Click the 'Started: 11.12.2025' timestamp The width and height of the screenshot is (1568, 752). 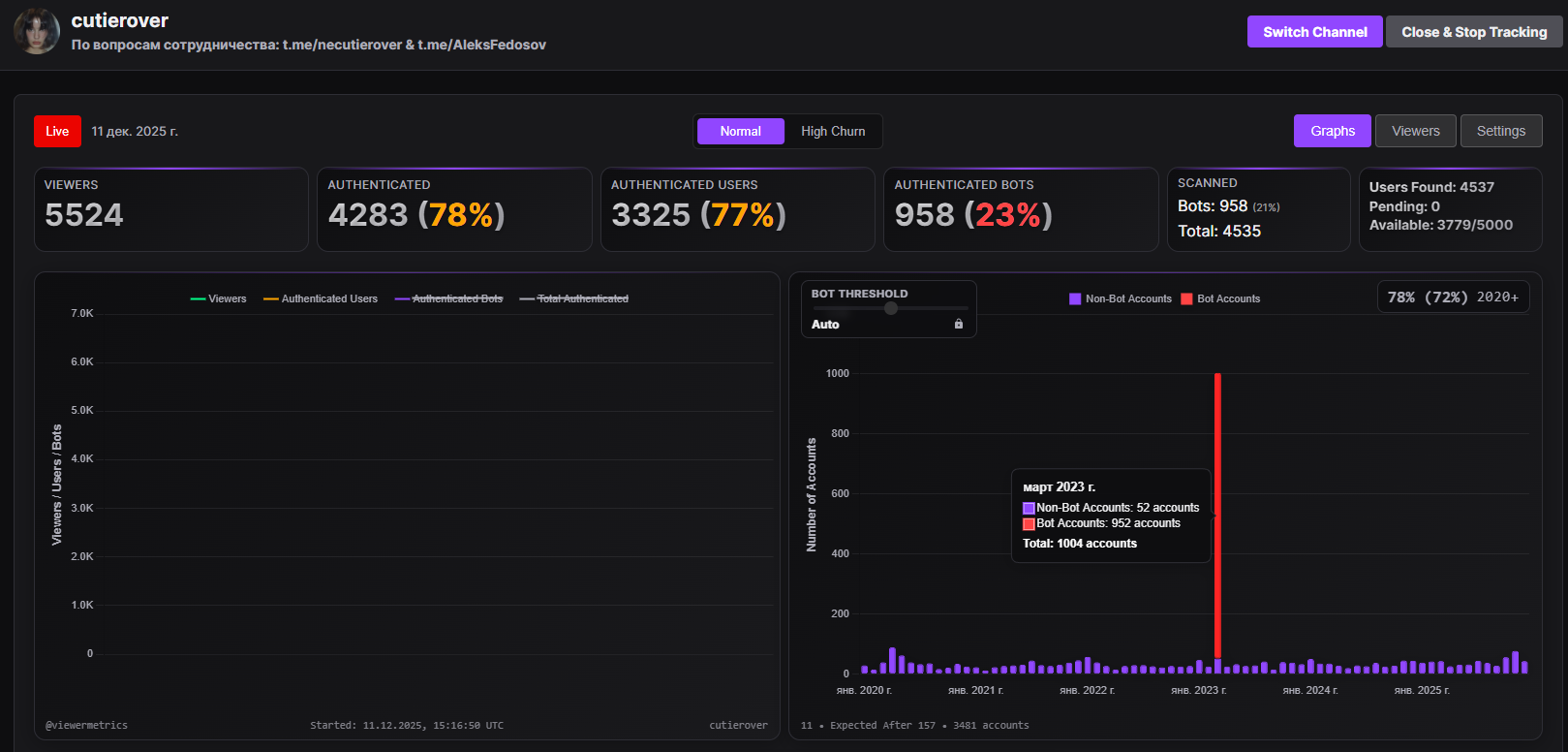click(x=407, y=725)
